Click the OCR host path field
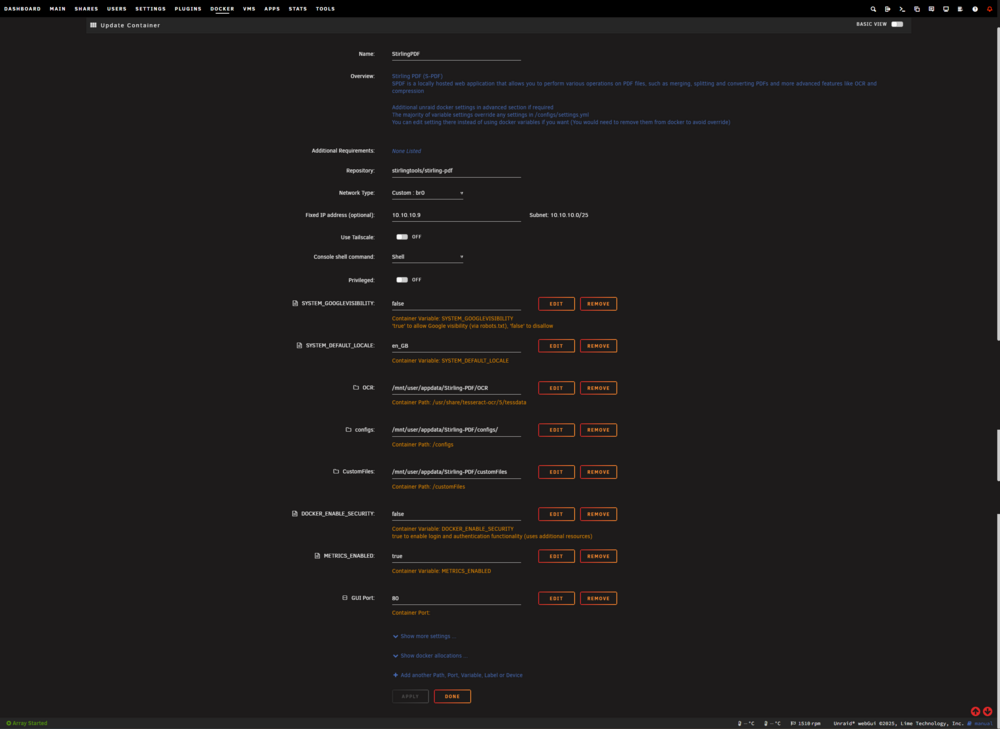Viewport: 1000px width, 729px height. pos(456,388)
